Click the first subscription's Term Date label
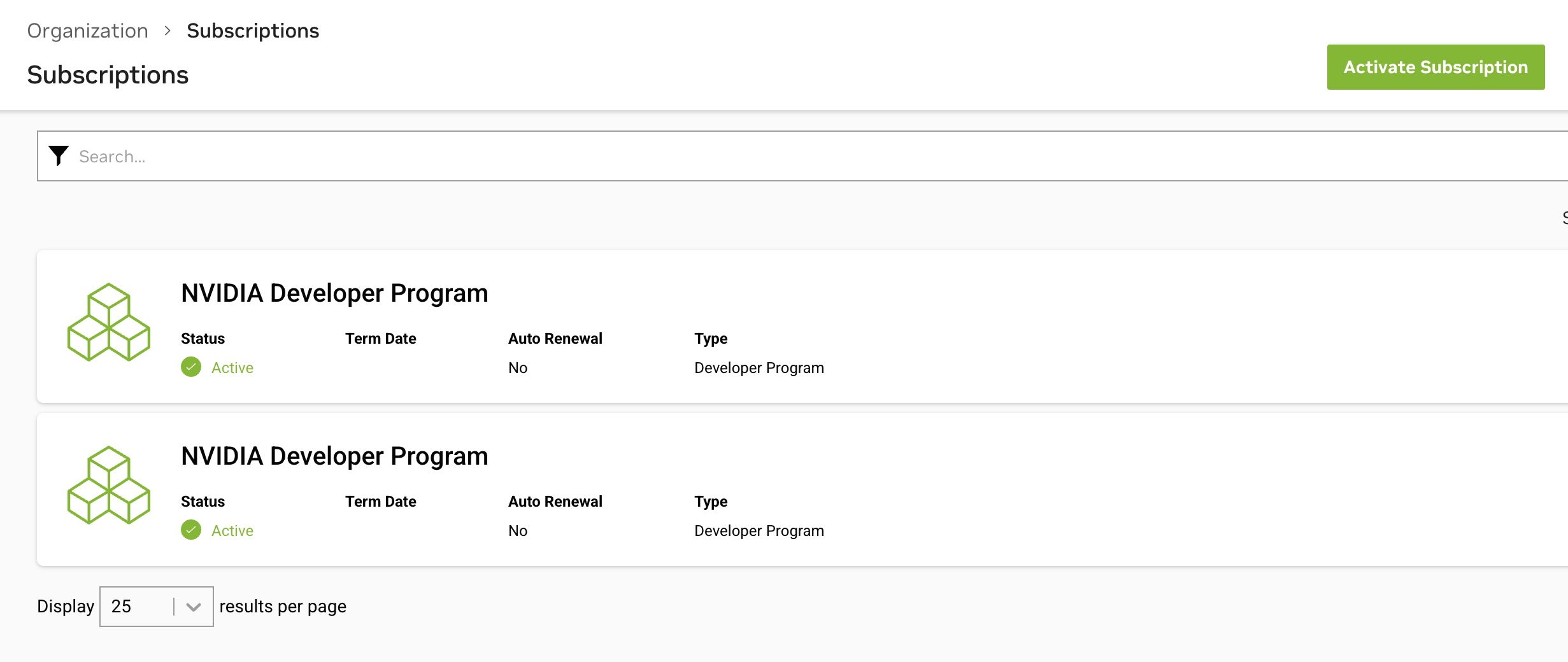This screenshot has height=662, width=1568. (381, 339)
